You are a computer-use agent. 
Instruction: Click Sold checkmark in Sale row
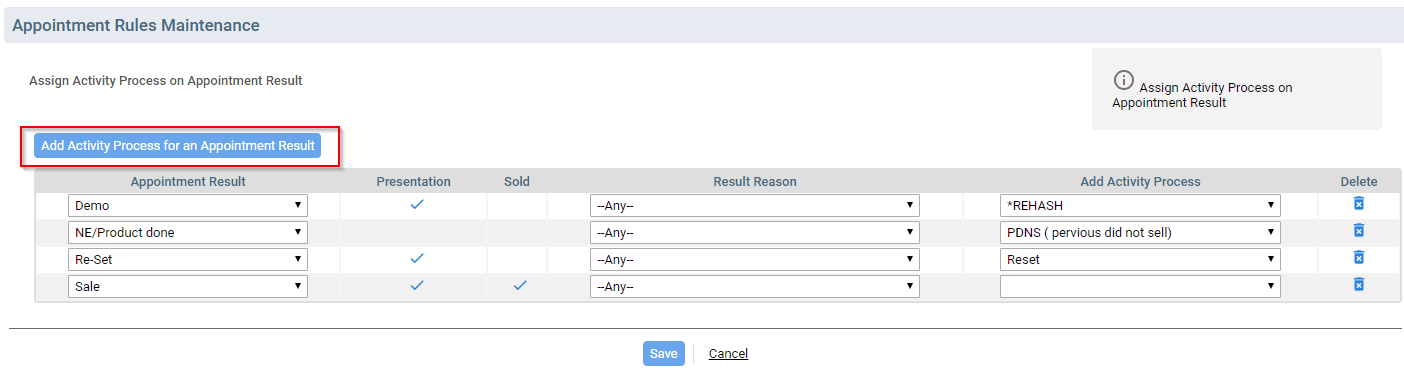pyautogui.click(x=519, y=285)
